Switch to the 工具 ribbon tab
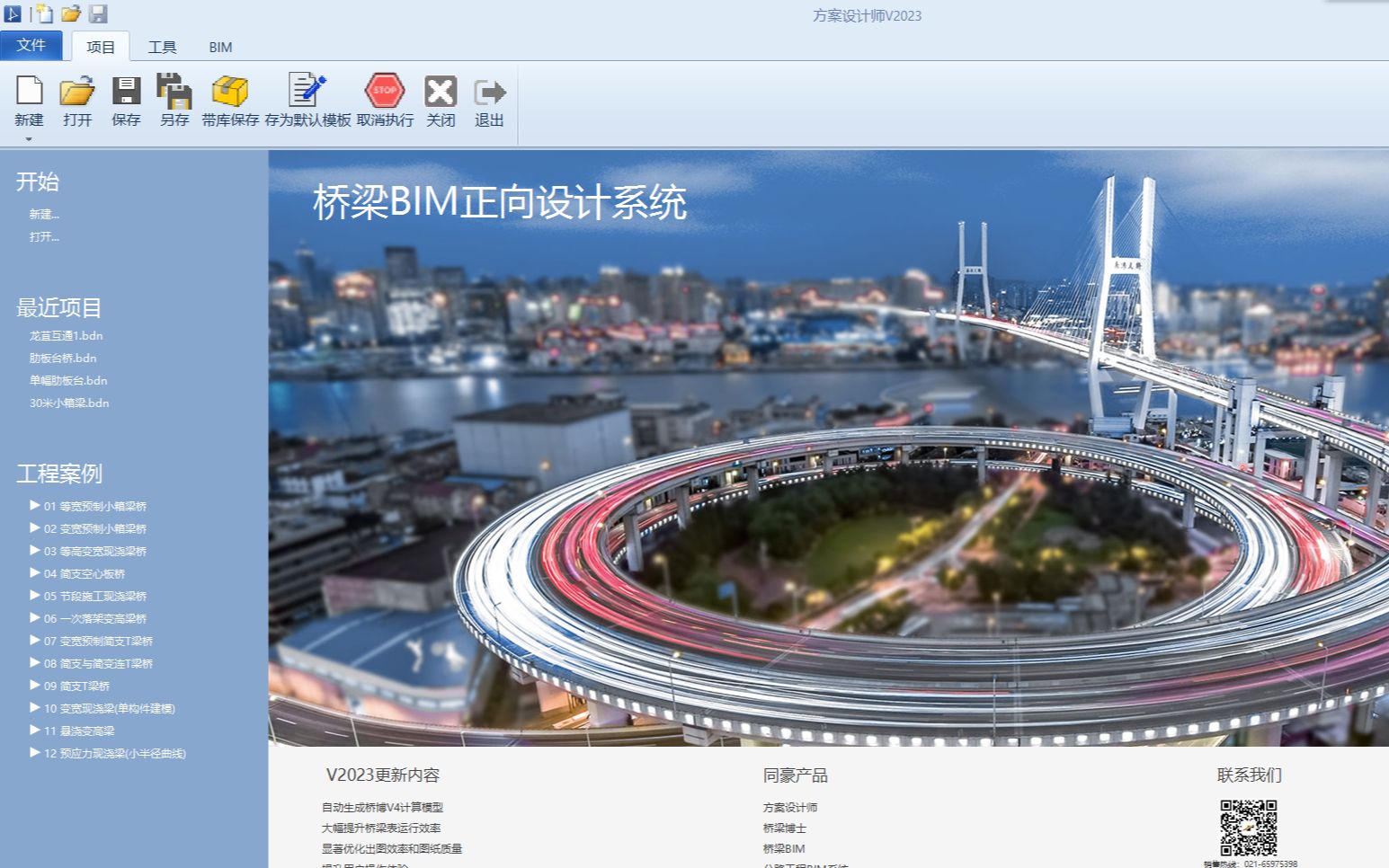The image size is (1389, 868). coord(162,47)
